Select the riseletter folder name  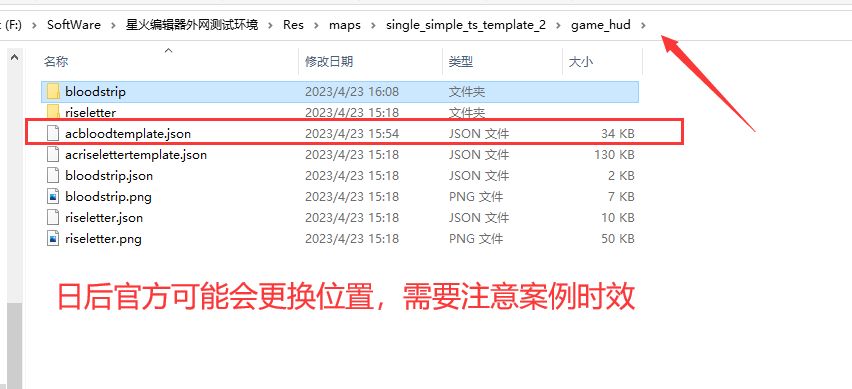(x=90, y=112)
